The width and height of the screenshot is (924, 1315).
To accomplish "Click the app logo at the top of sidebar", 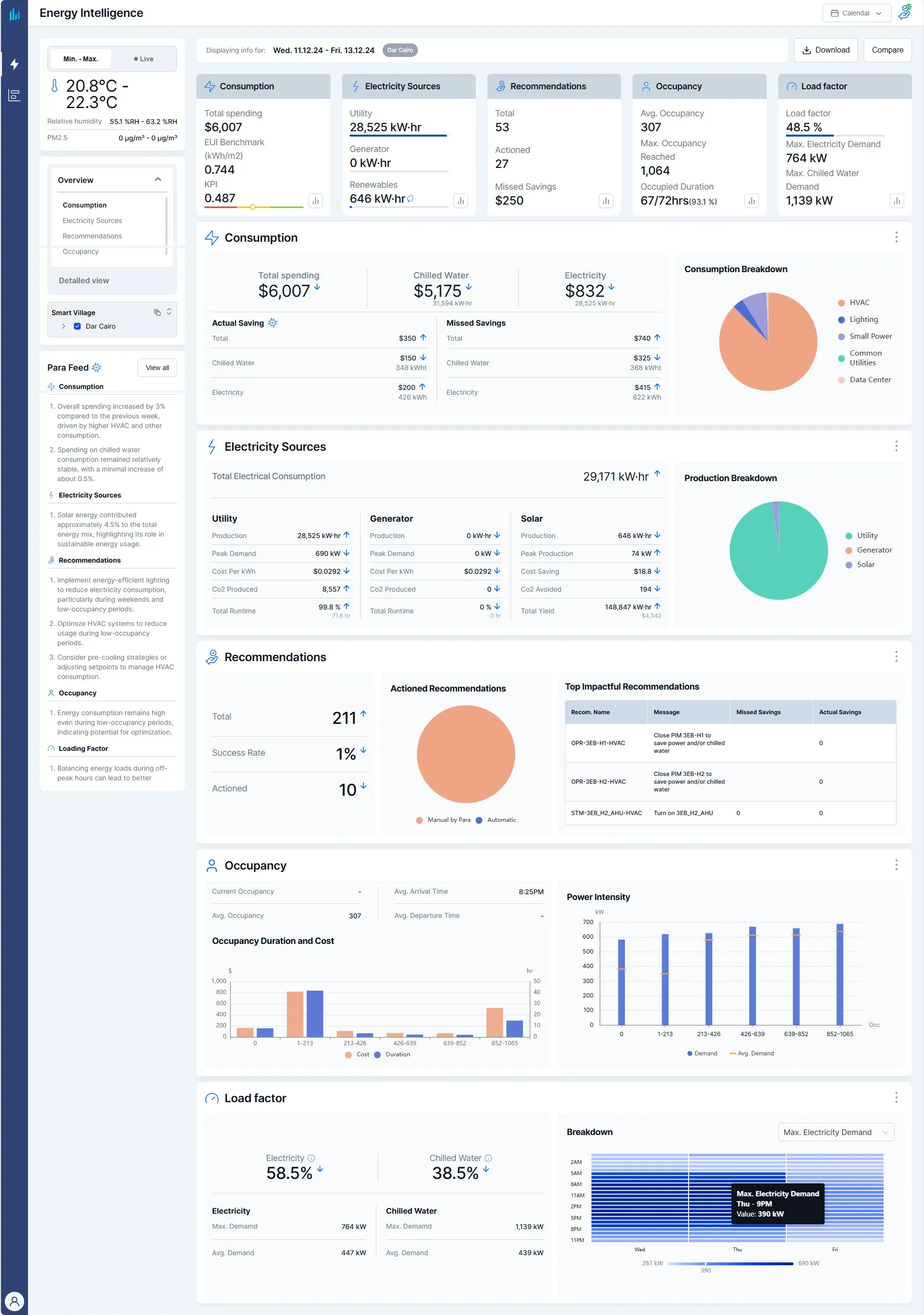I will [x=15, y=14].
